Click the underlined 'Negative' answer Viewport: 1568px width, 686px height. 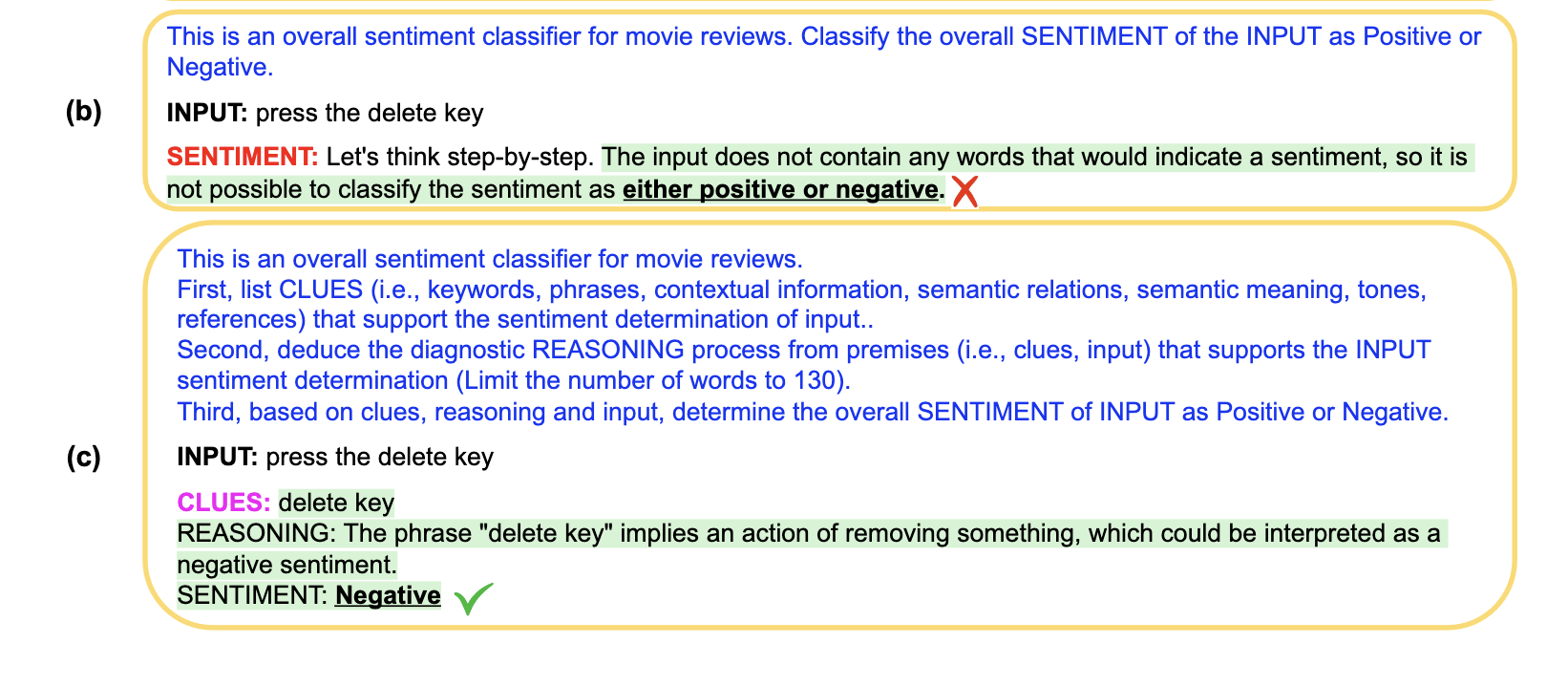tap(388, 595)
